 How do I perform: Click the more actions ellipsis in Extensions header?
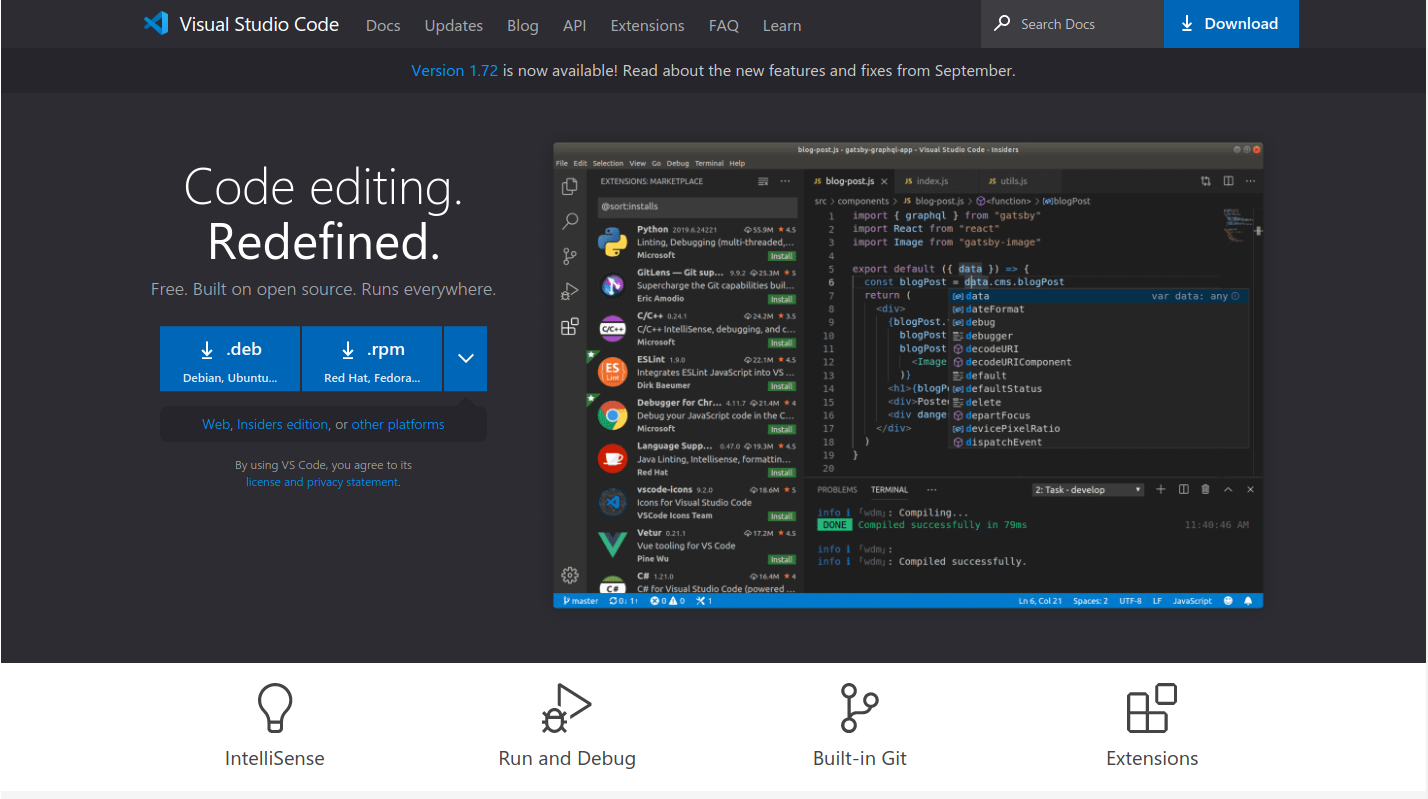point(785,181)
